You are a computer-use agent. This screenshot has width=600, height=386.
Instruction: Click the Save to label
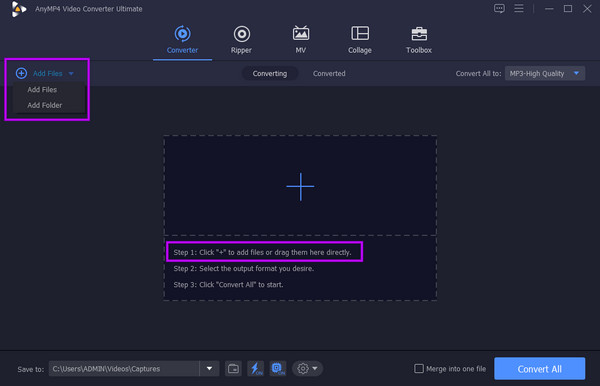click(31, 369)
